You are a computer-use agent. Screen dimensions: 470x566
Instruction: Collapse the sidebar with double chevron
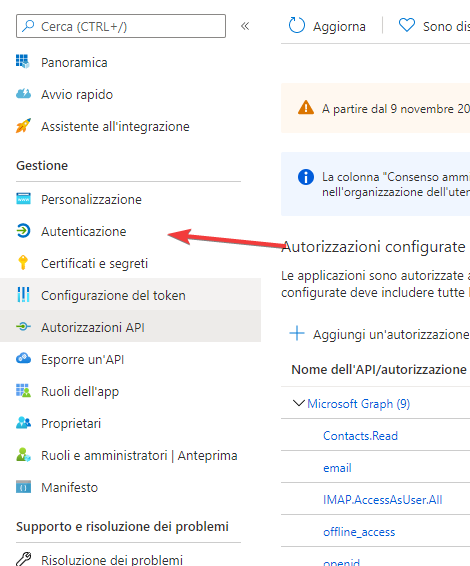click(x=245, y=26)
